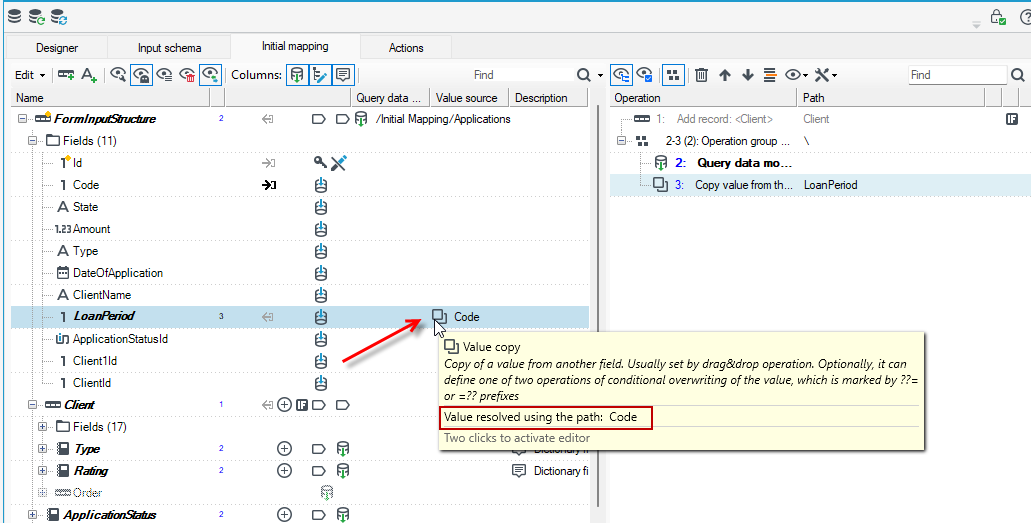This screenshot has height=523, width=1031.
Task: Collapse the Operation group 2-3 node
Action: 621,141
